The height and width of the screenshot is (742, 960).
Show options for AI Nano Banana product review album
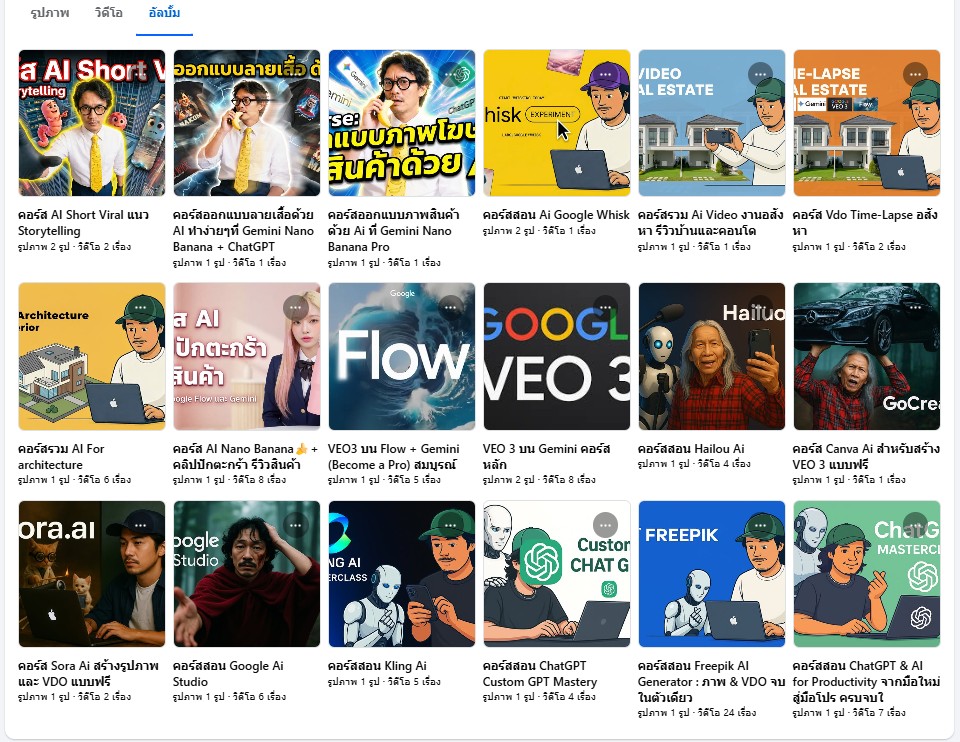click(296, 307)
